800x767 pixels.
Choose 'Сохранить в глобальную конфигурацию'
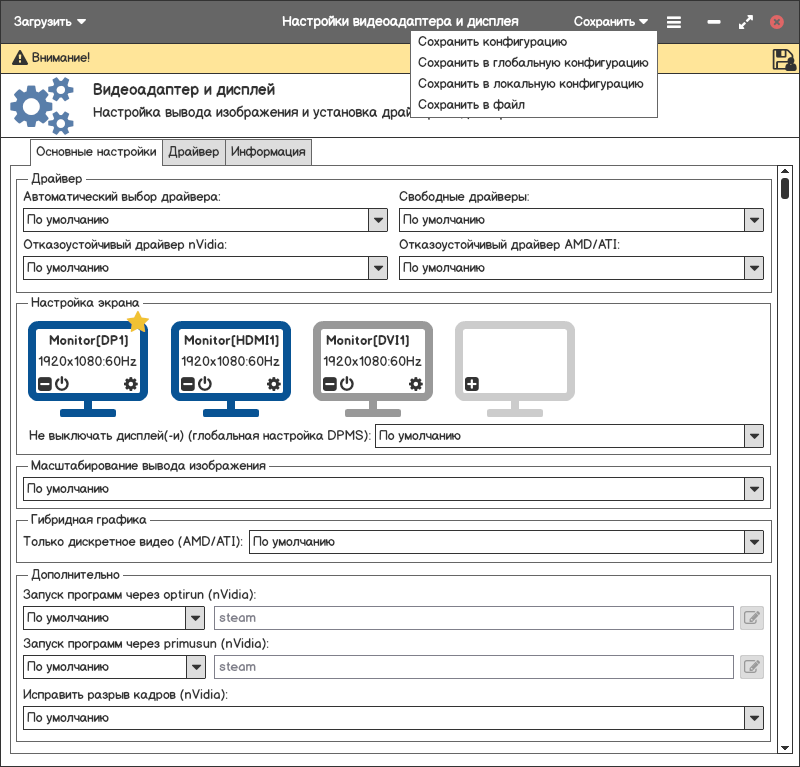coord(532,62)
